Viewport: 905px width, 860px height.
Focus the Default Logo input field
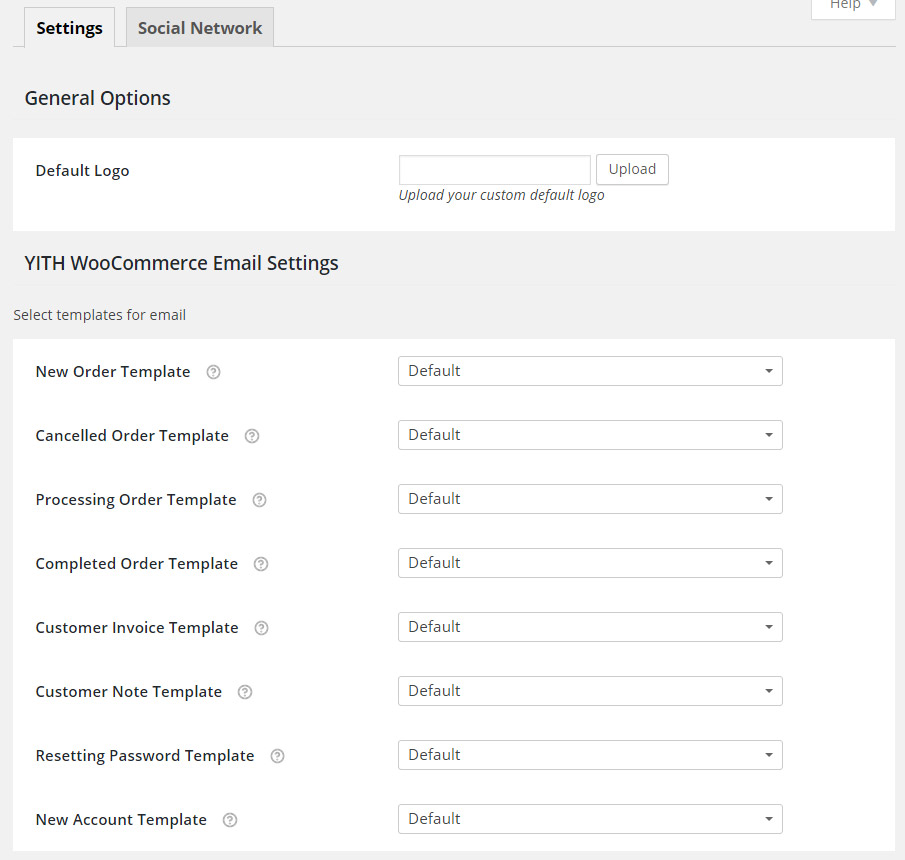coord(495,170)
